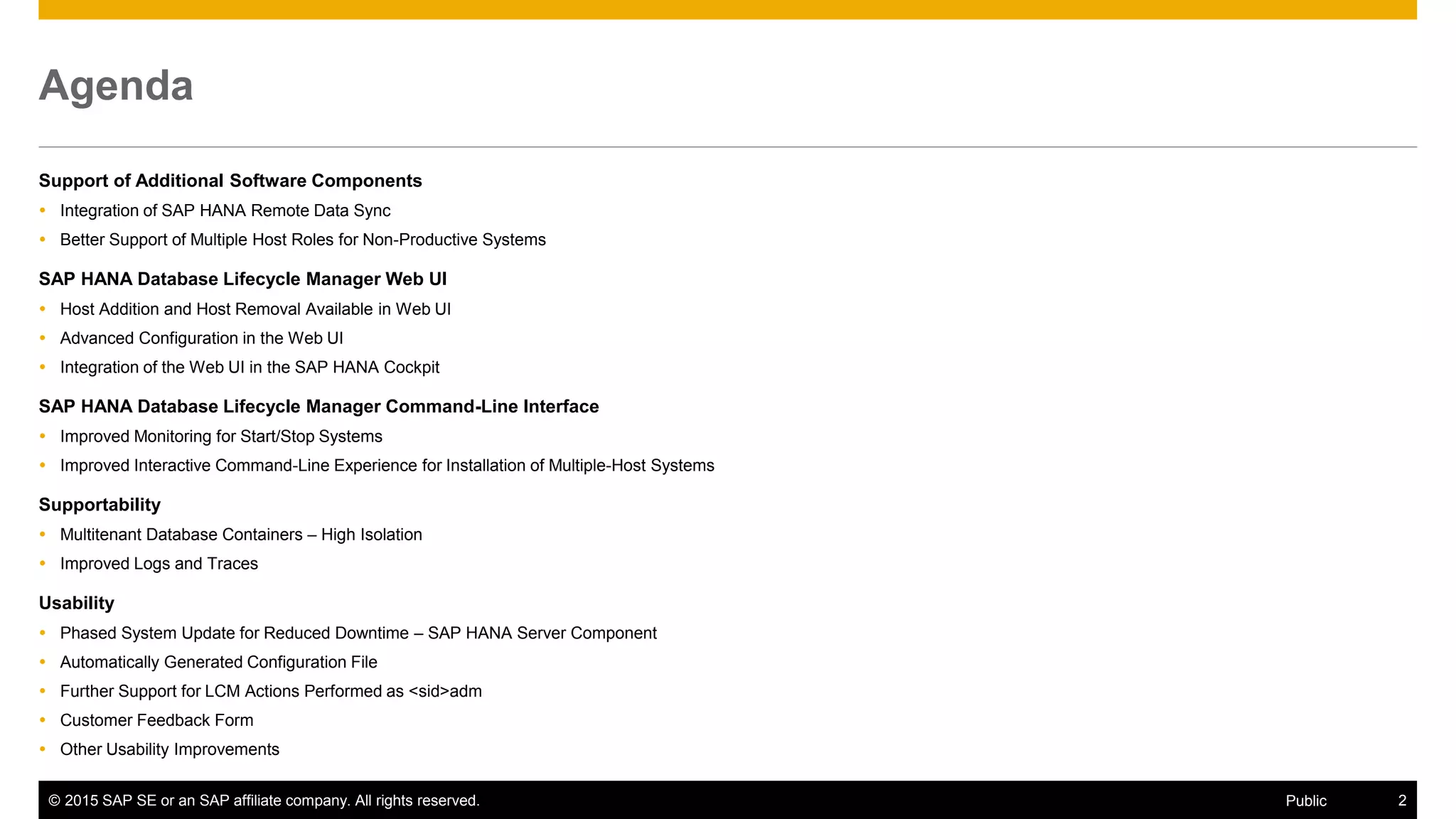
Task: Click Host Addition and Host Removal bullet
Action: (x=255, y=309)
